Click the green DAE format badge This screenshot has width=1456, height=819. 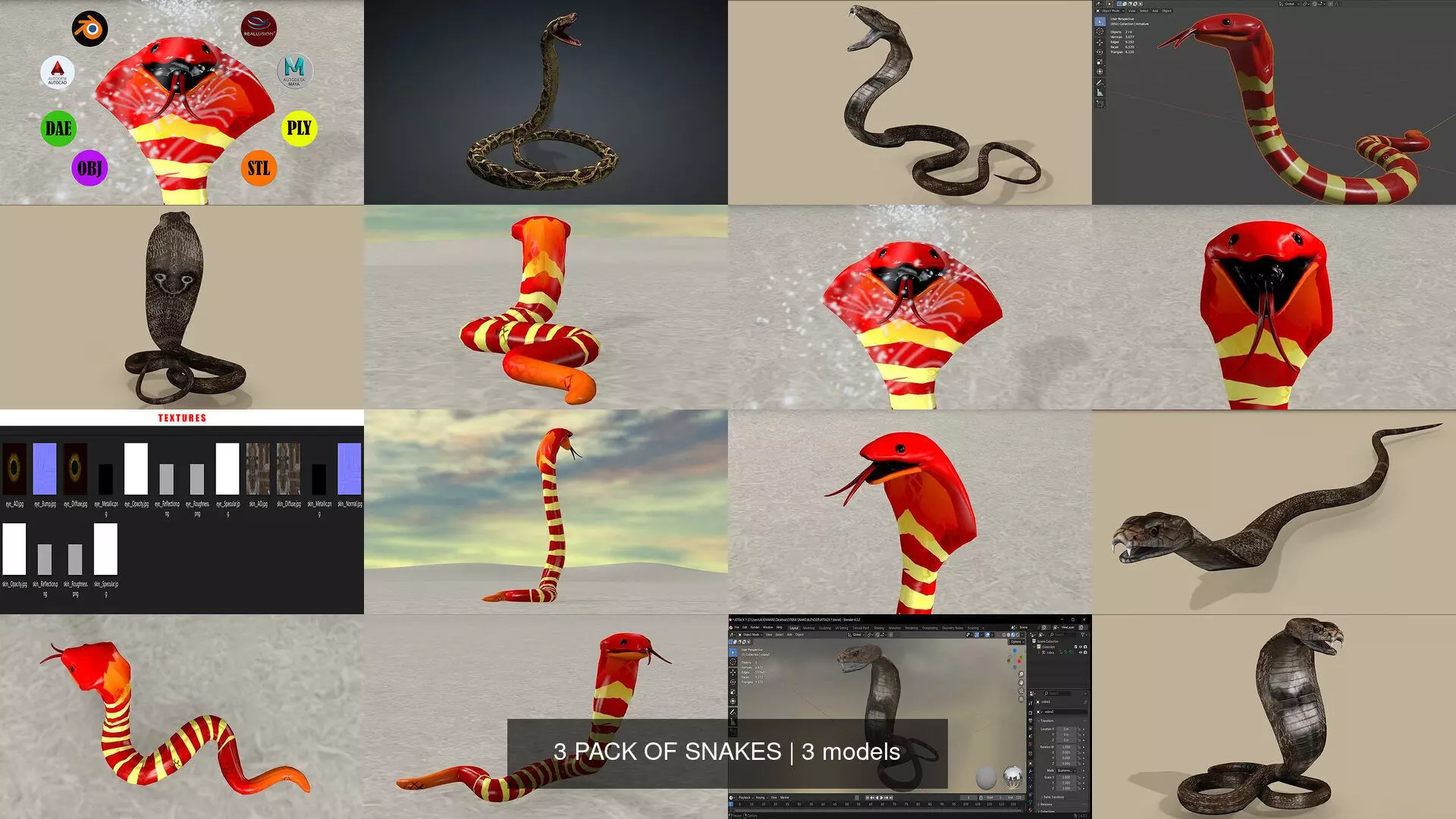point(58,128)
